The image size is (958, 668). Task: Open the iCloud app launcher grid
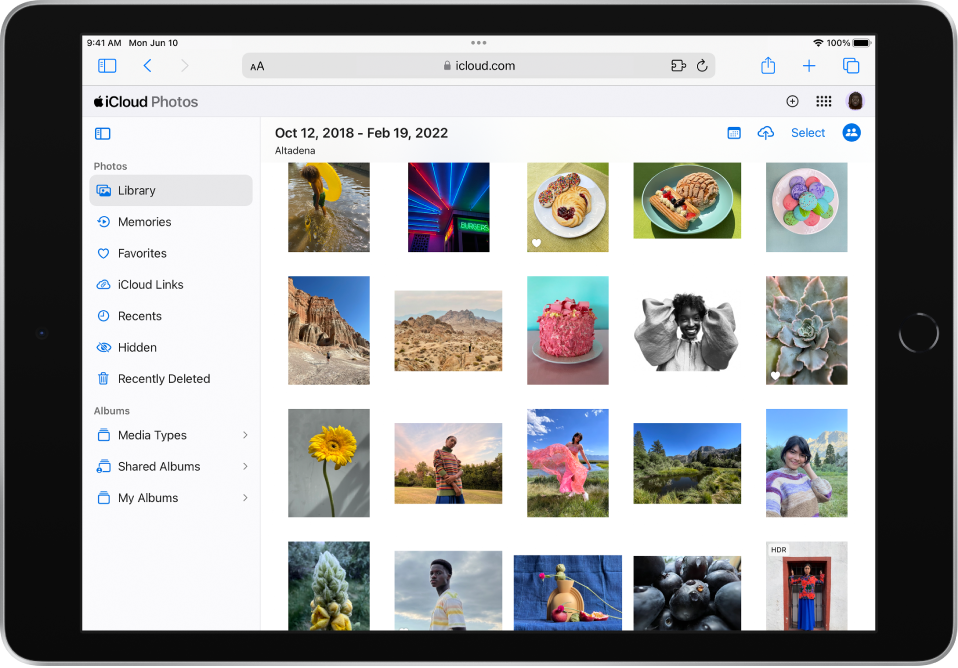pyautogui.click(x=824, y=101)
